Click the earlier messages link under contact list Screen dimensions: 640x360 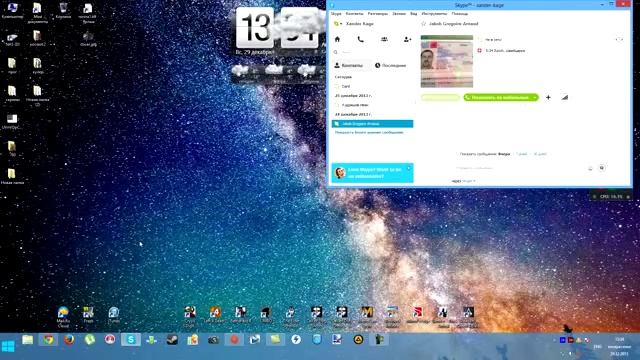tap(369, 132)
